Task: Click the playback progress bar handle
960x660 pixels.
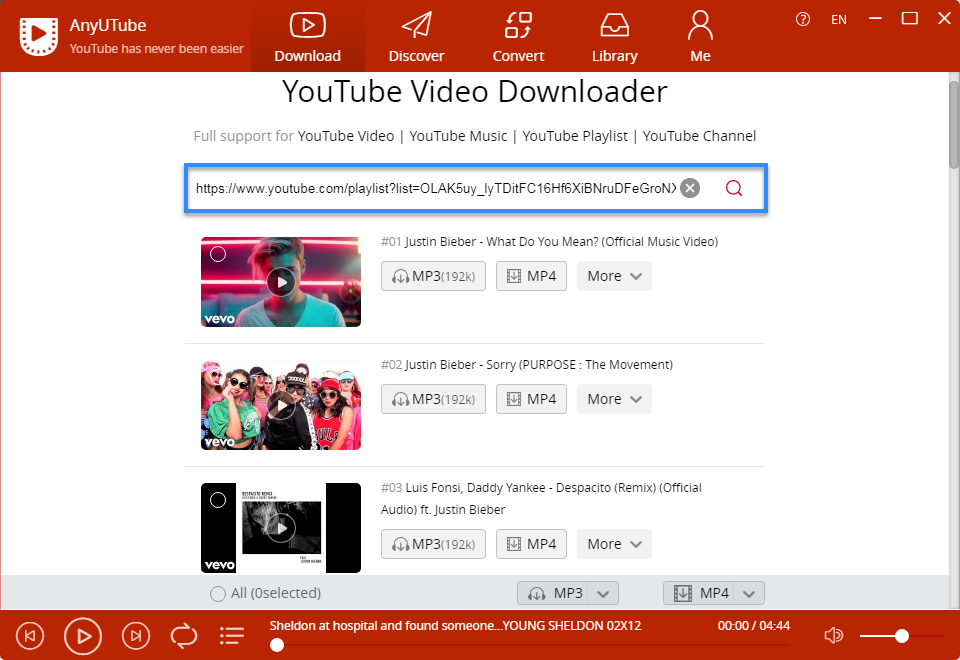Action: click(x=277, y=645)
